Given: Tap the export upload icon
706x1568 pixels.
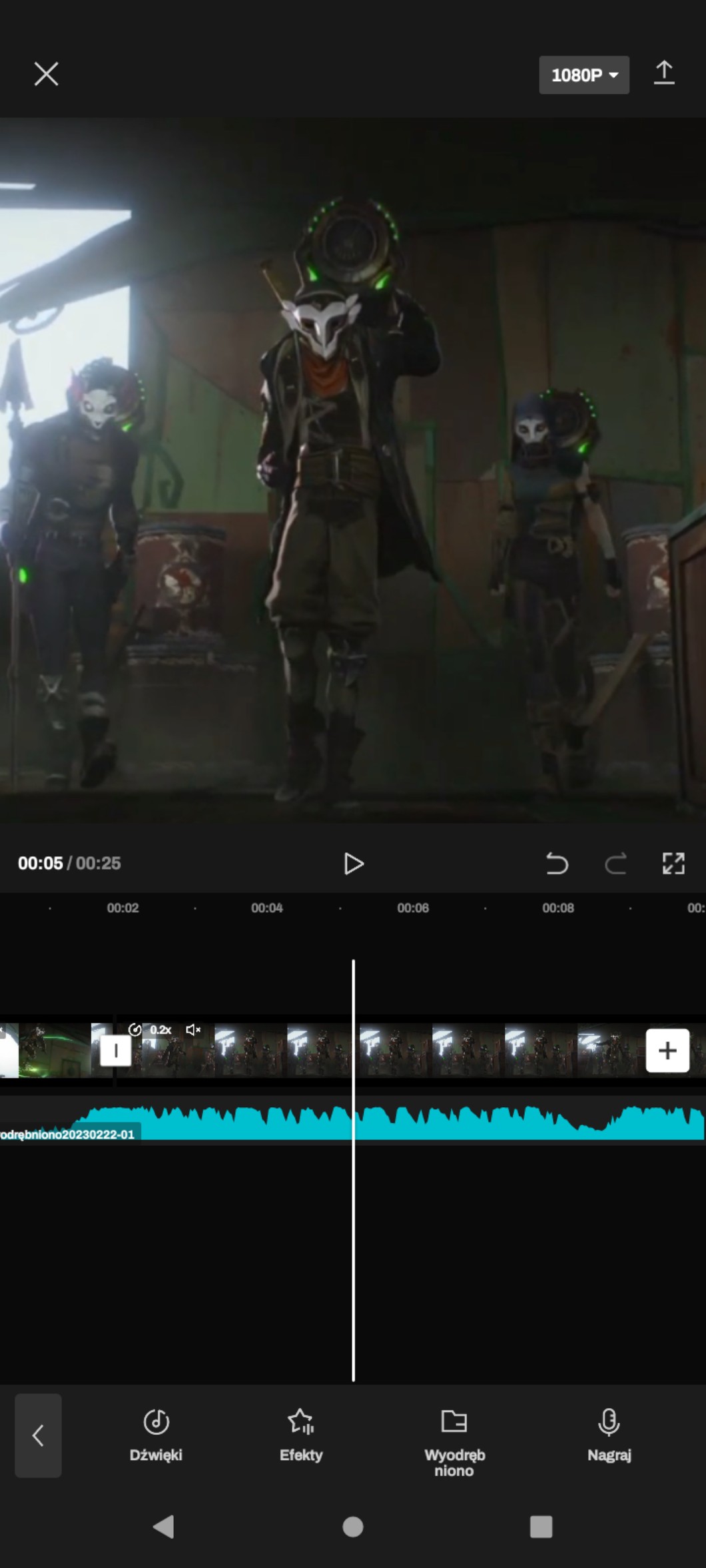Looking at the screenshot, I should point(663,73).
